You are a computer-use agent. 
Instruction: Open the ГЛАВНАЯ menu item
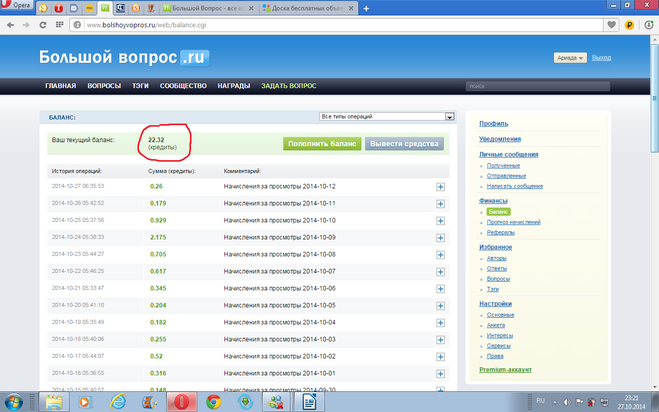61,86
